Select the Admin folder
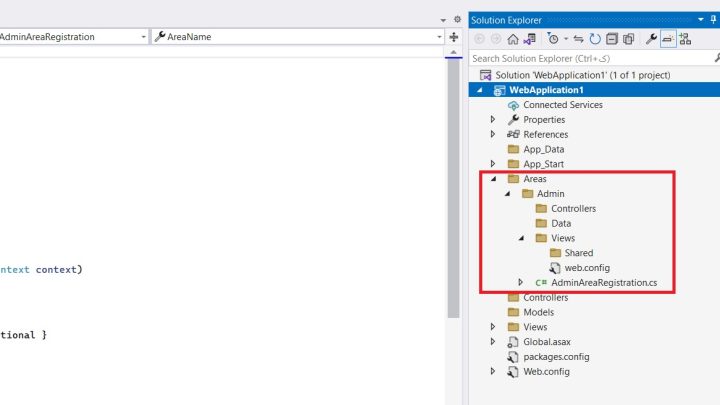This screenshot has width=720, height=405. pos(551,194)
